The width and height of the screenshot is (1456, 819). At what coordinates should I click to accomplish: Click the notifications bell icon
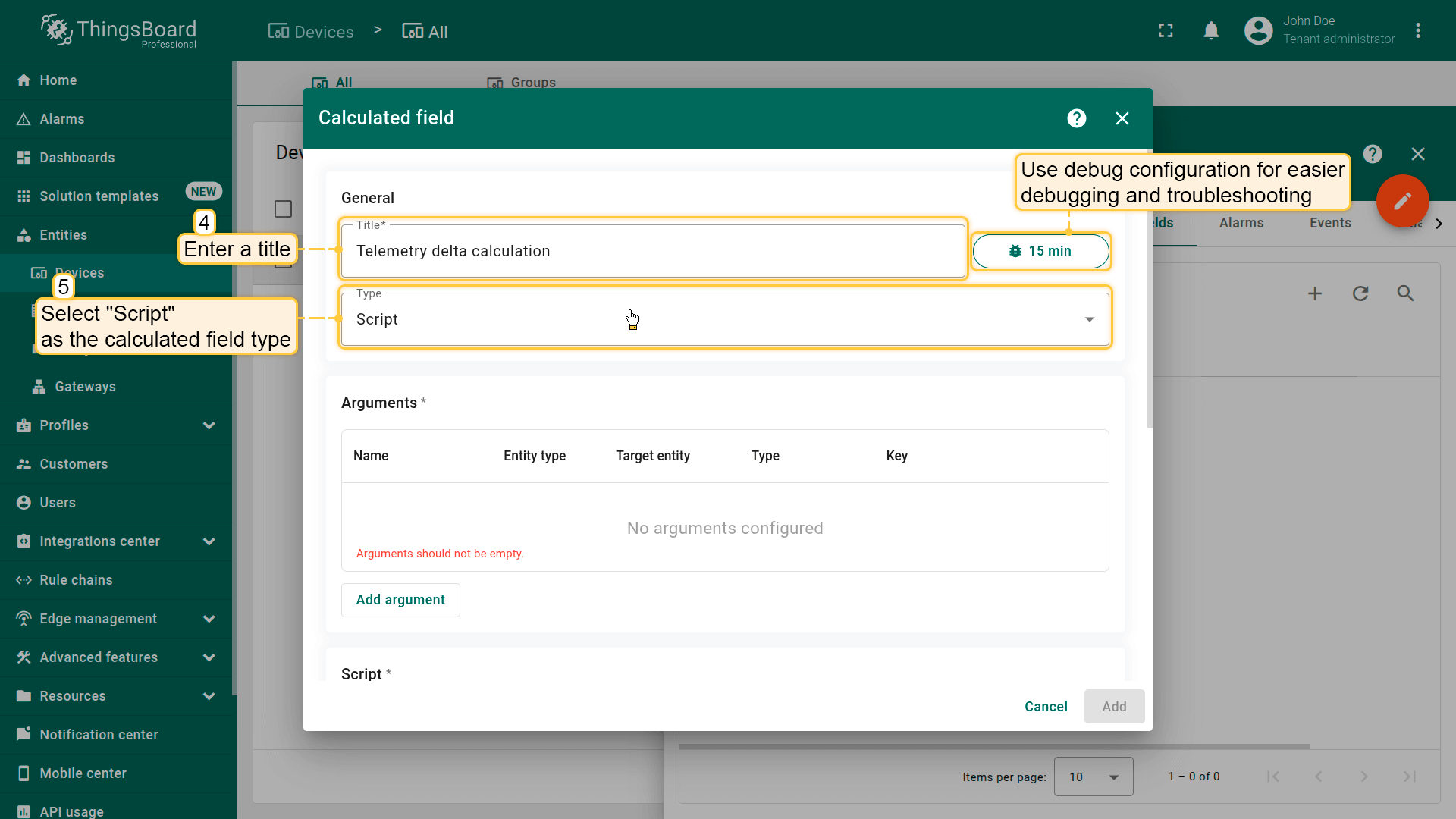point(1211,31)
